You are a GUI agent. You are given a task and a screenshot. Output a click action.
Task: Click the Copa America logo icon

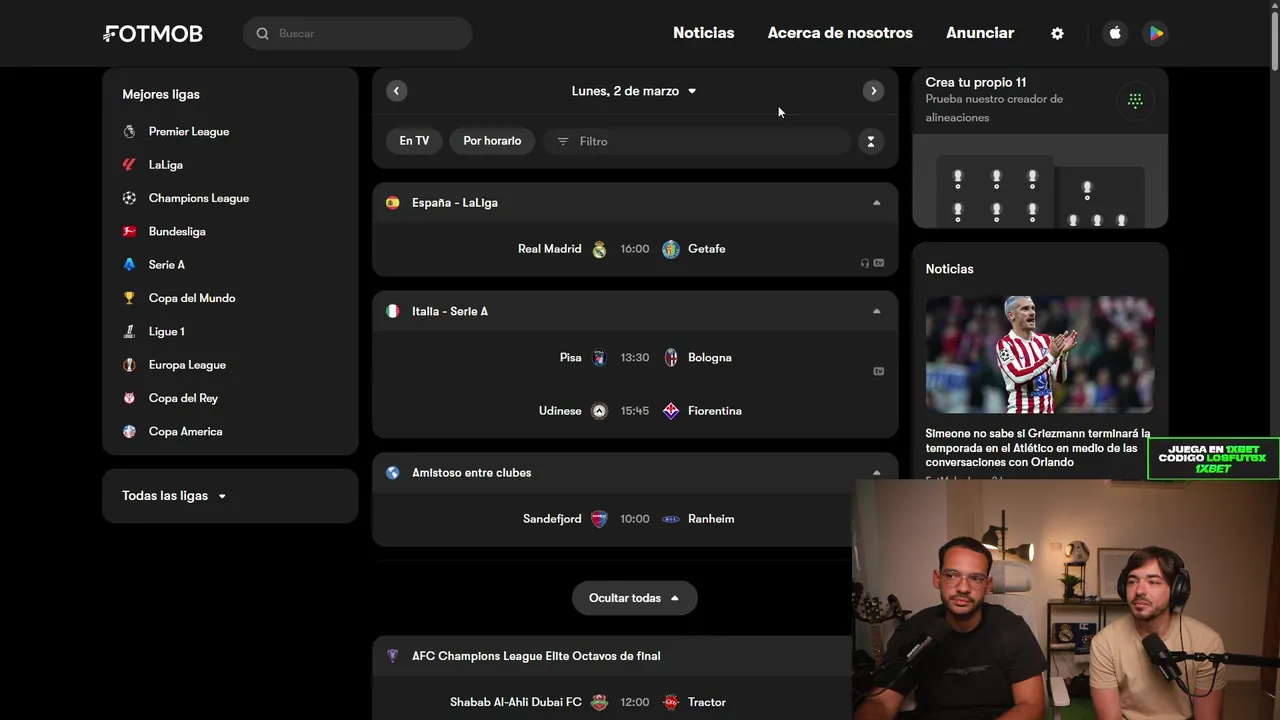(129, 431)
